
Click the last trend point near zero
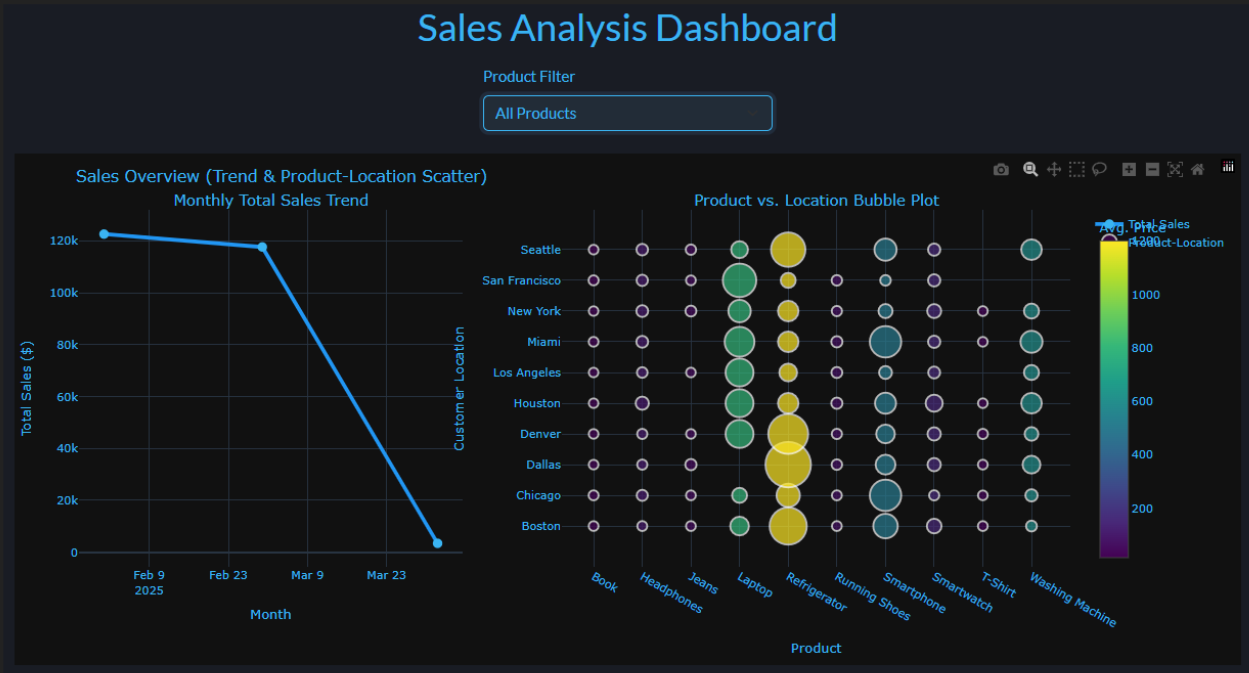pos(437,543)
